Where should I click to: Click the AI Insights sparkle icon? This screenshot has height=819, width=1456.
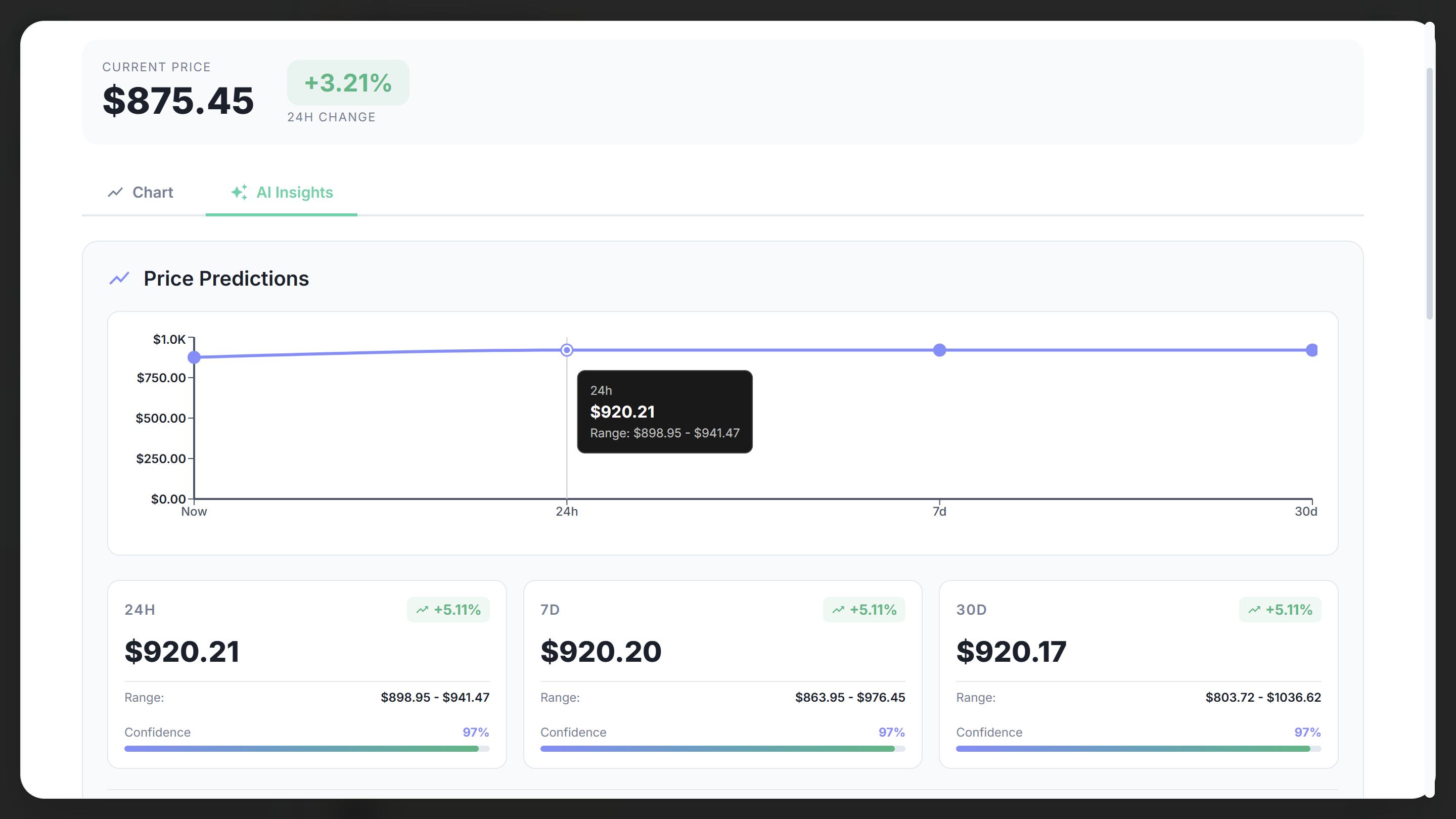click(239, 192)
